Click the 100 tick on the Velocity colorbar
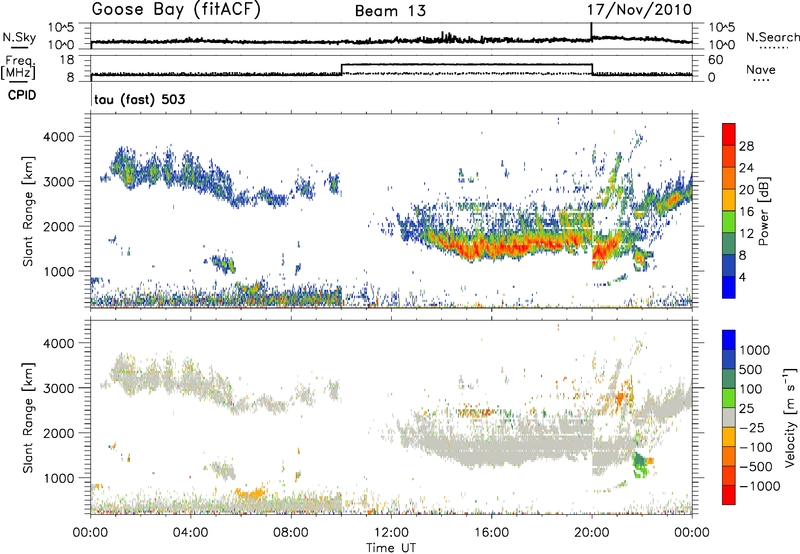 click(x=751, y=389)
